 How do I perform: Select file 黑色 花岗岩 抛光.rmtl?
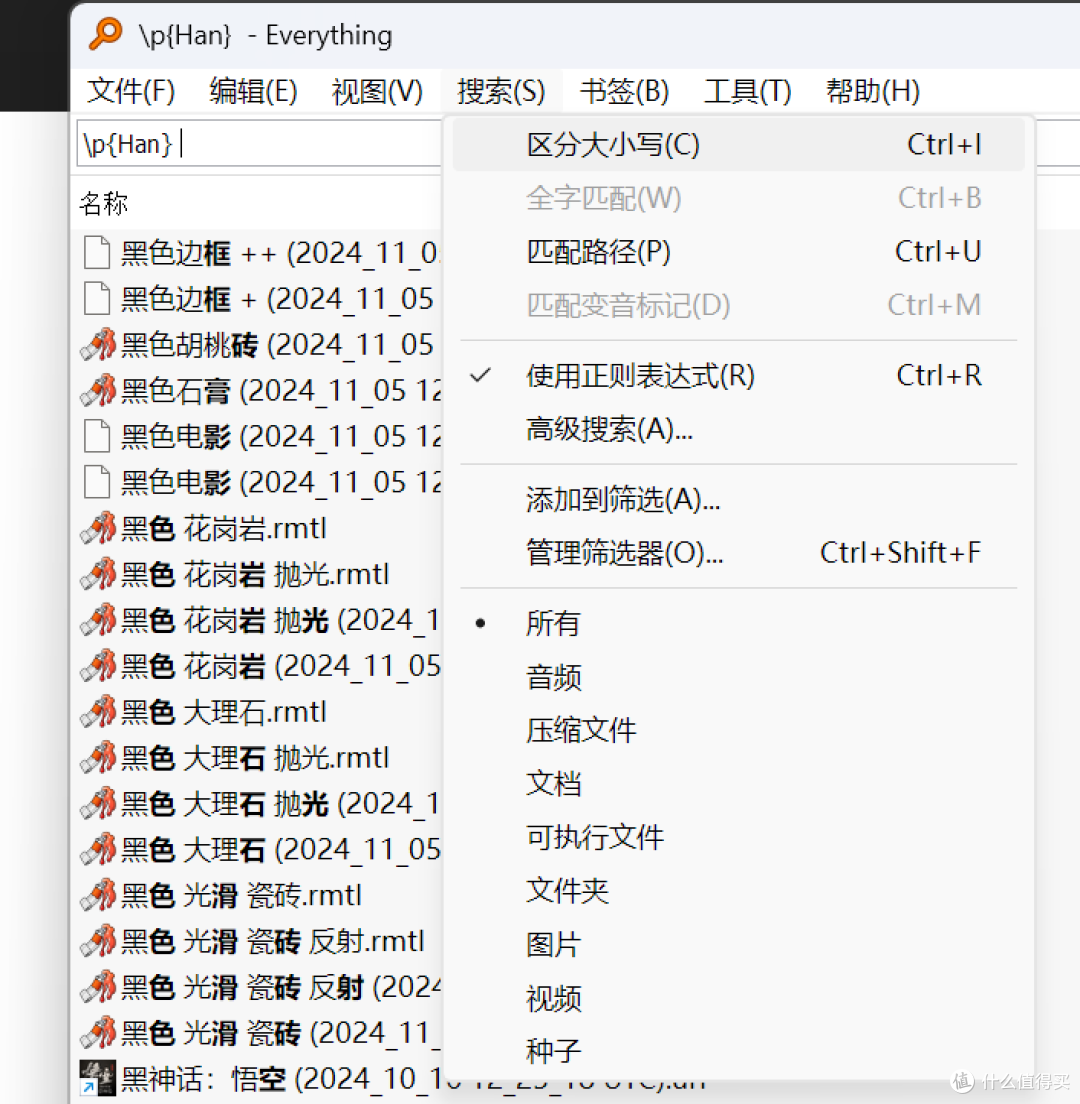click(x=255, y=574)
